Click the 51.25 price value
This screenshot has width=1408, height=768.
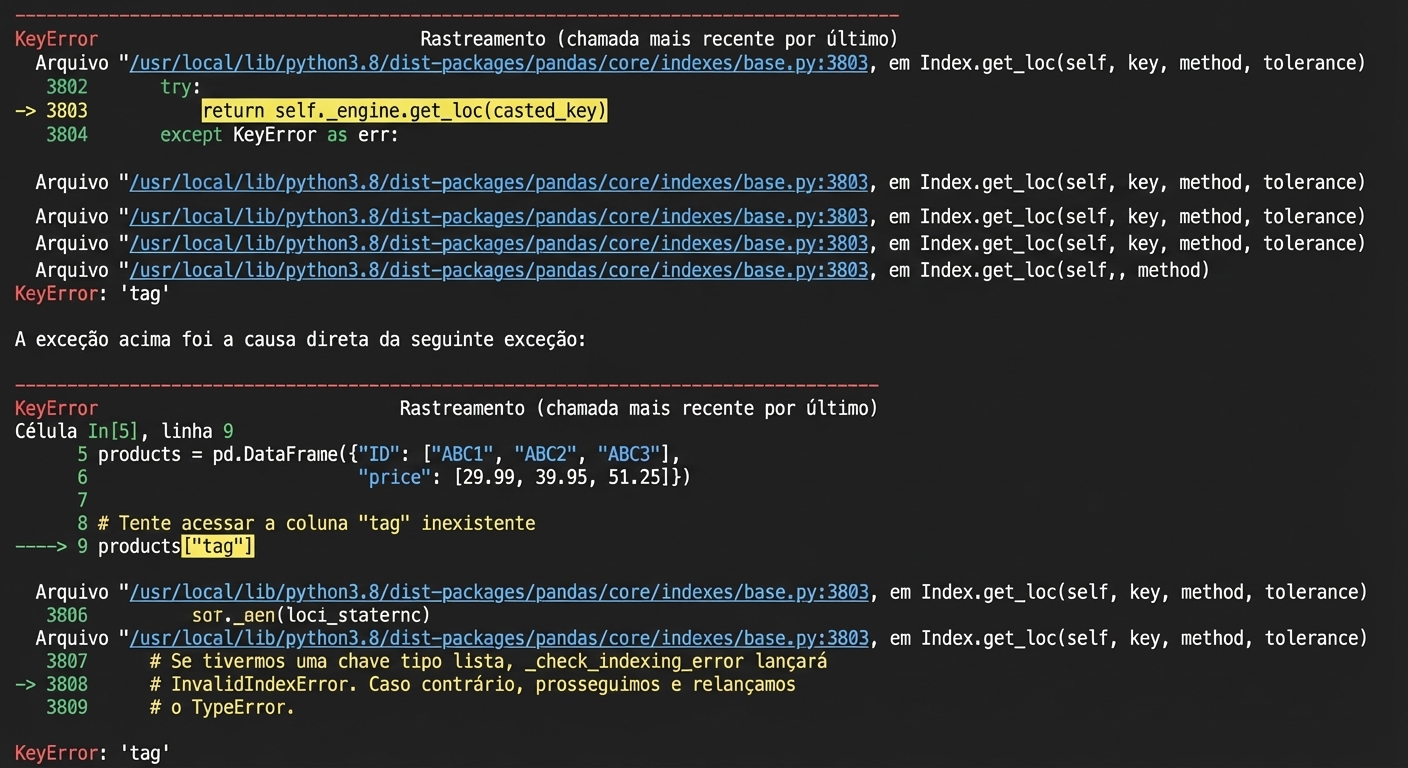tap(634, 477)
